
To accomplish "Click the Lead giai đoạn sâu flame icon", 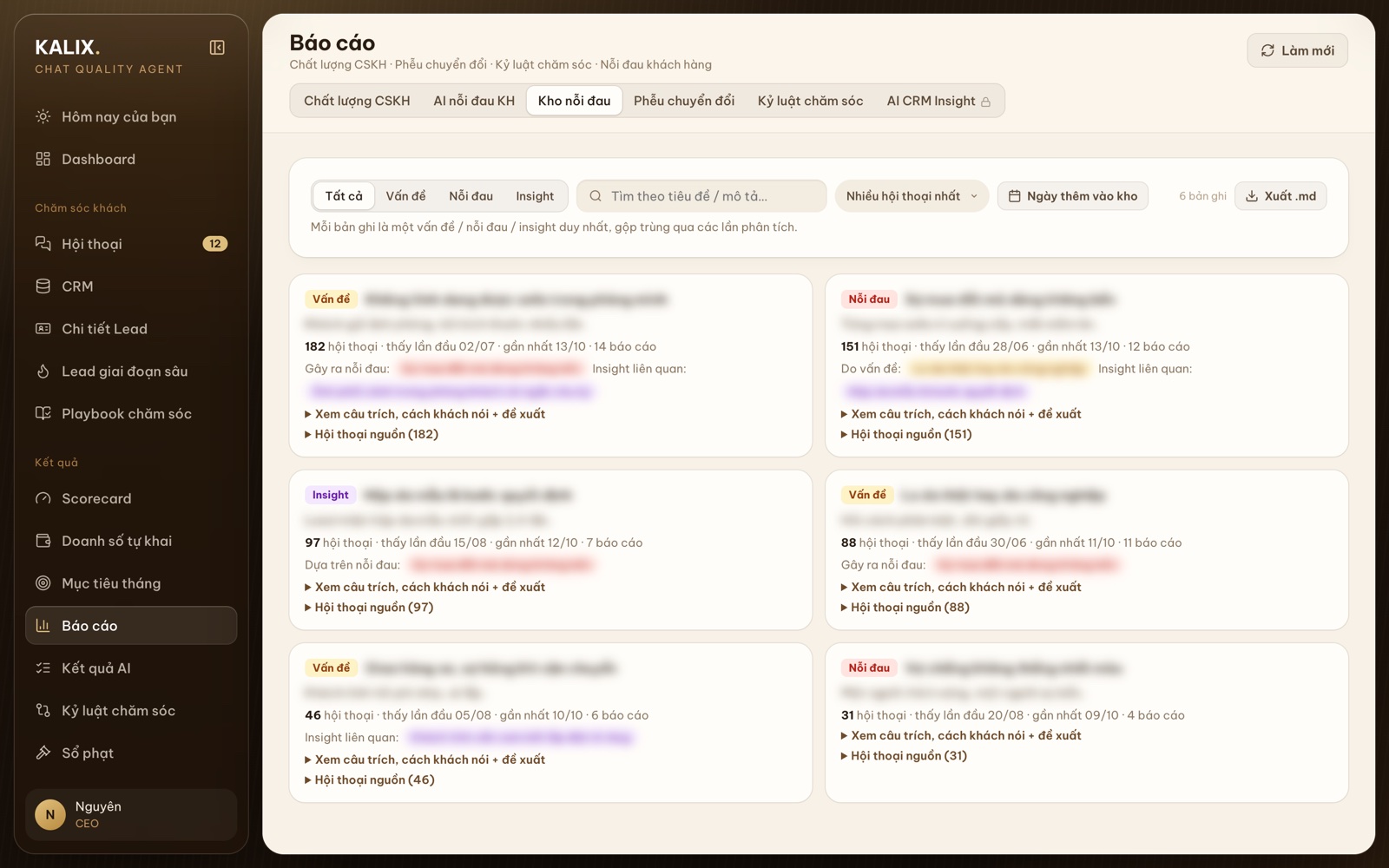I will 43,372.
